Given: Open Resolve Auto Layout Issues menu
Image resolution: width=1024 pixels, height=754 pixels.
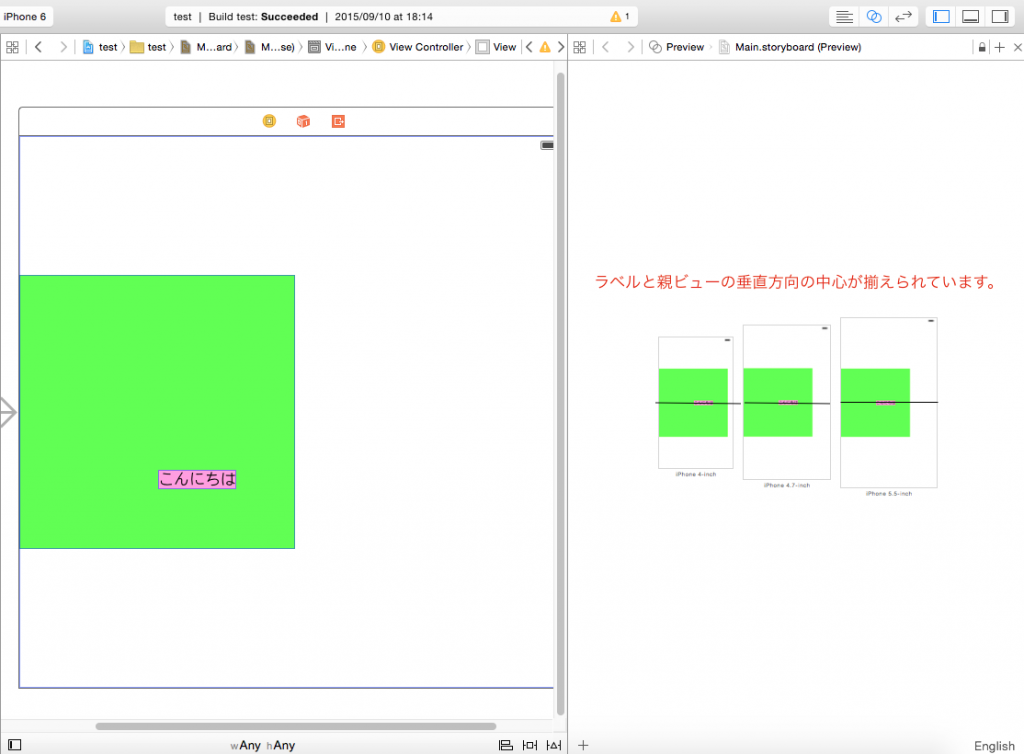Looking at the screenshot, I should (553, 745).
